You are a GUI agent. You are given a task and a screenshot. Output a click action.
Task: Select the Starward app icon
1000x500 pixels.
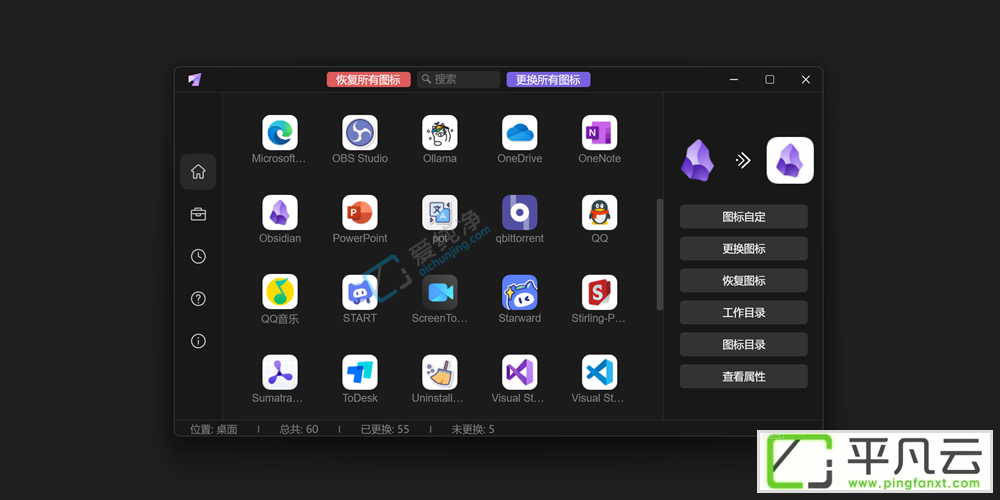tap(520, 292)
